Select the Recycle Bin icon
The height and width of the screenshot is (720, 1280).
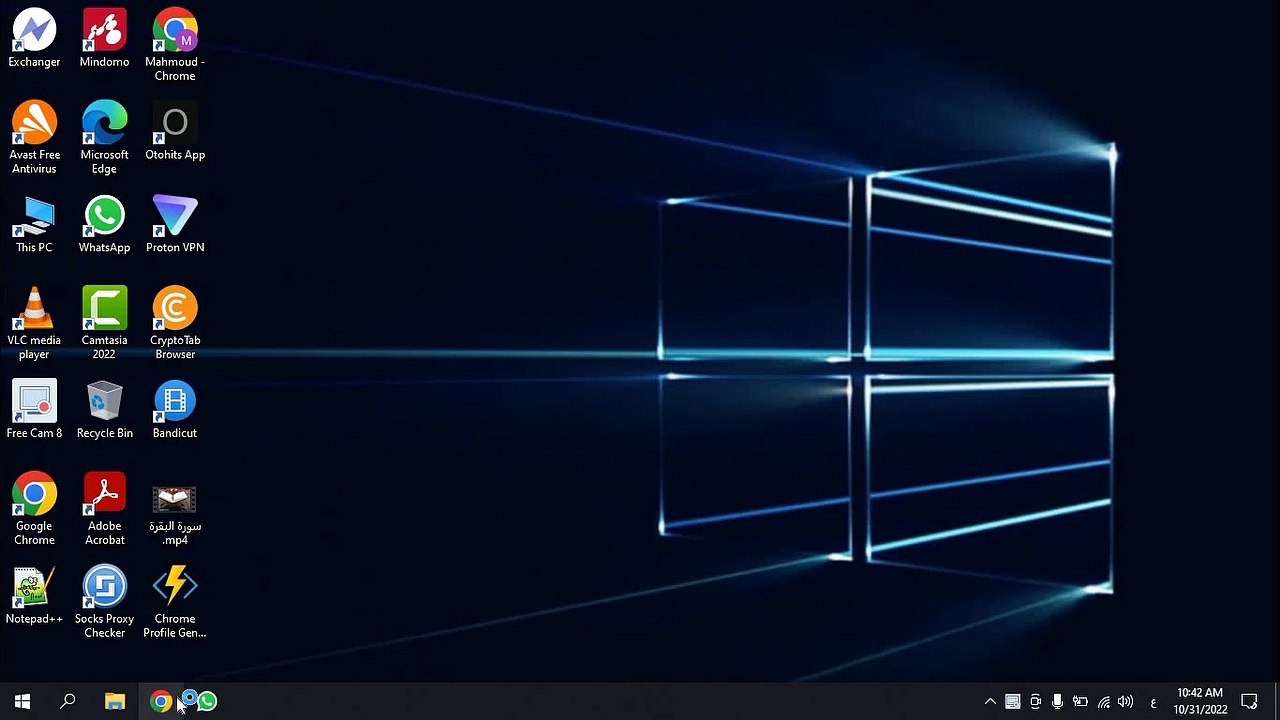click(104, 411)
